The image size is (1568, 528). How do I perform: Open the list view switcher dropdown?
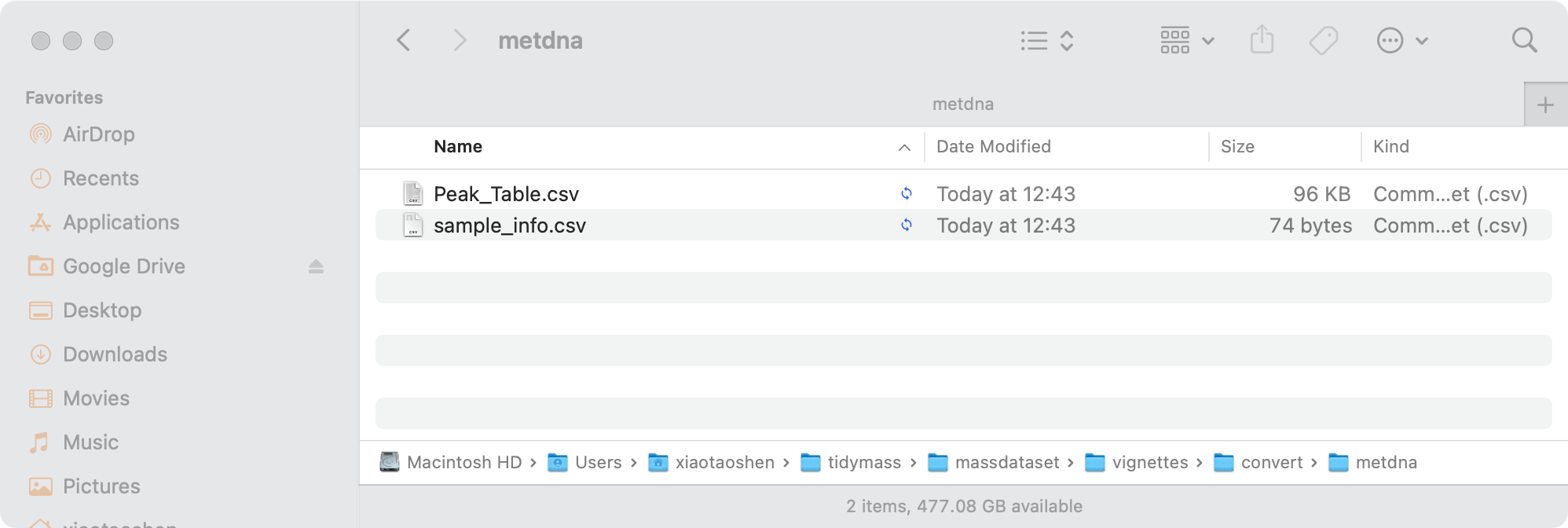click(1046, 40)
